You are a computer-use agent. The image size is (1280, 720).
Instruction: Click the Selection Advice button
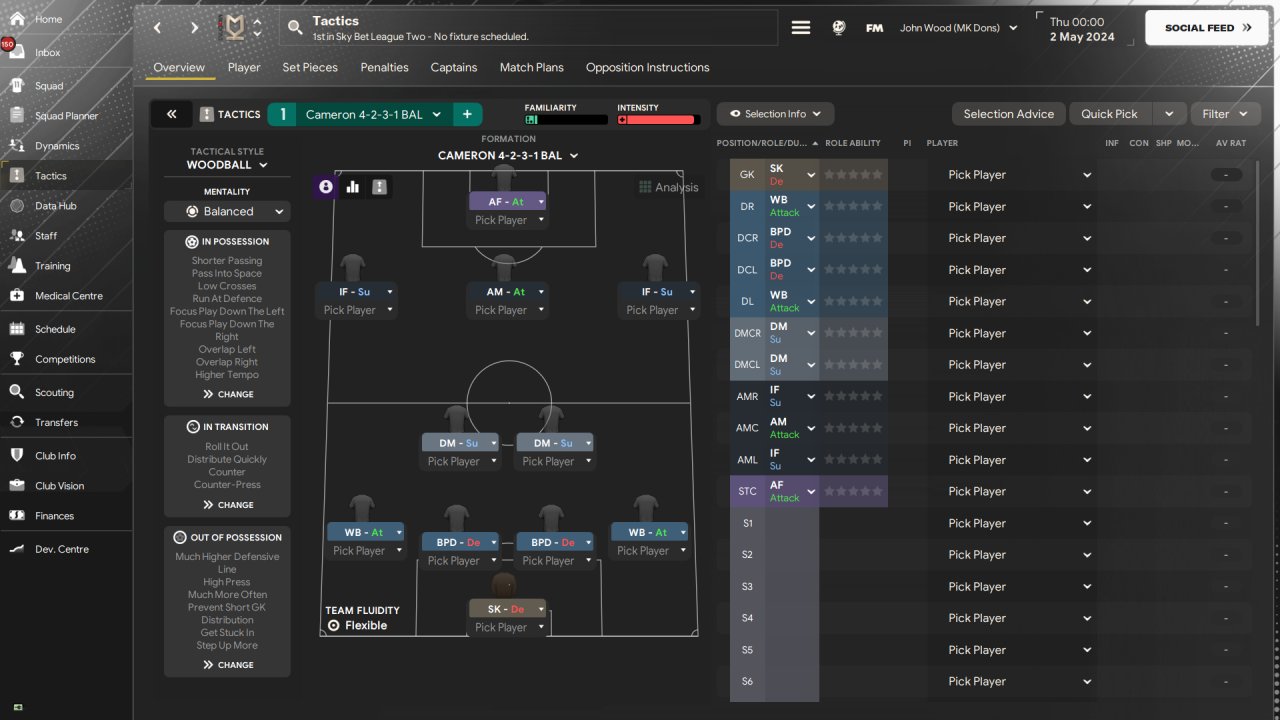[1009, 114]
